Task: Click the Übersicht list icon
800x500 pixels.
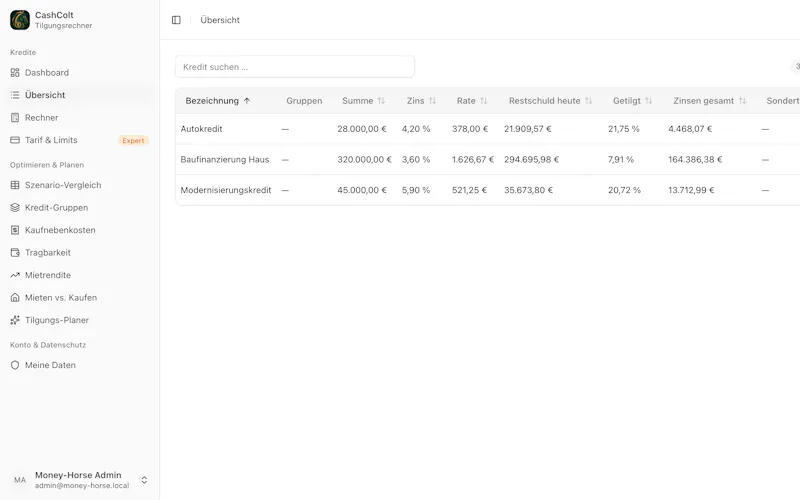Action: point(15,95)
